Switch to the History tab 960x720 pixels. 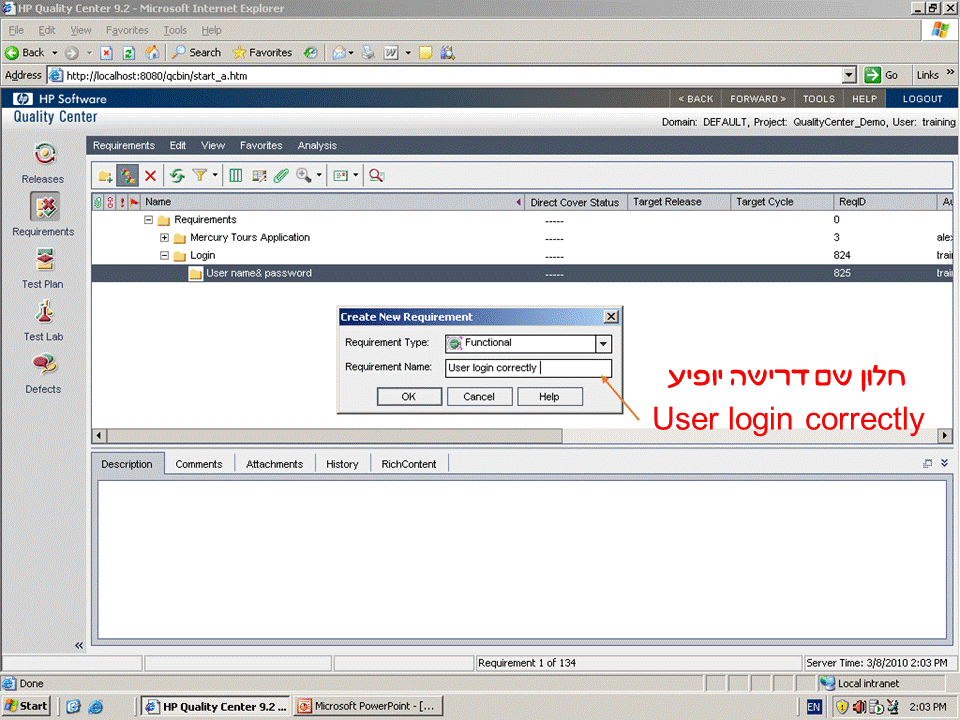[342, 464]
